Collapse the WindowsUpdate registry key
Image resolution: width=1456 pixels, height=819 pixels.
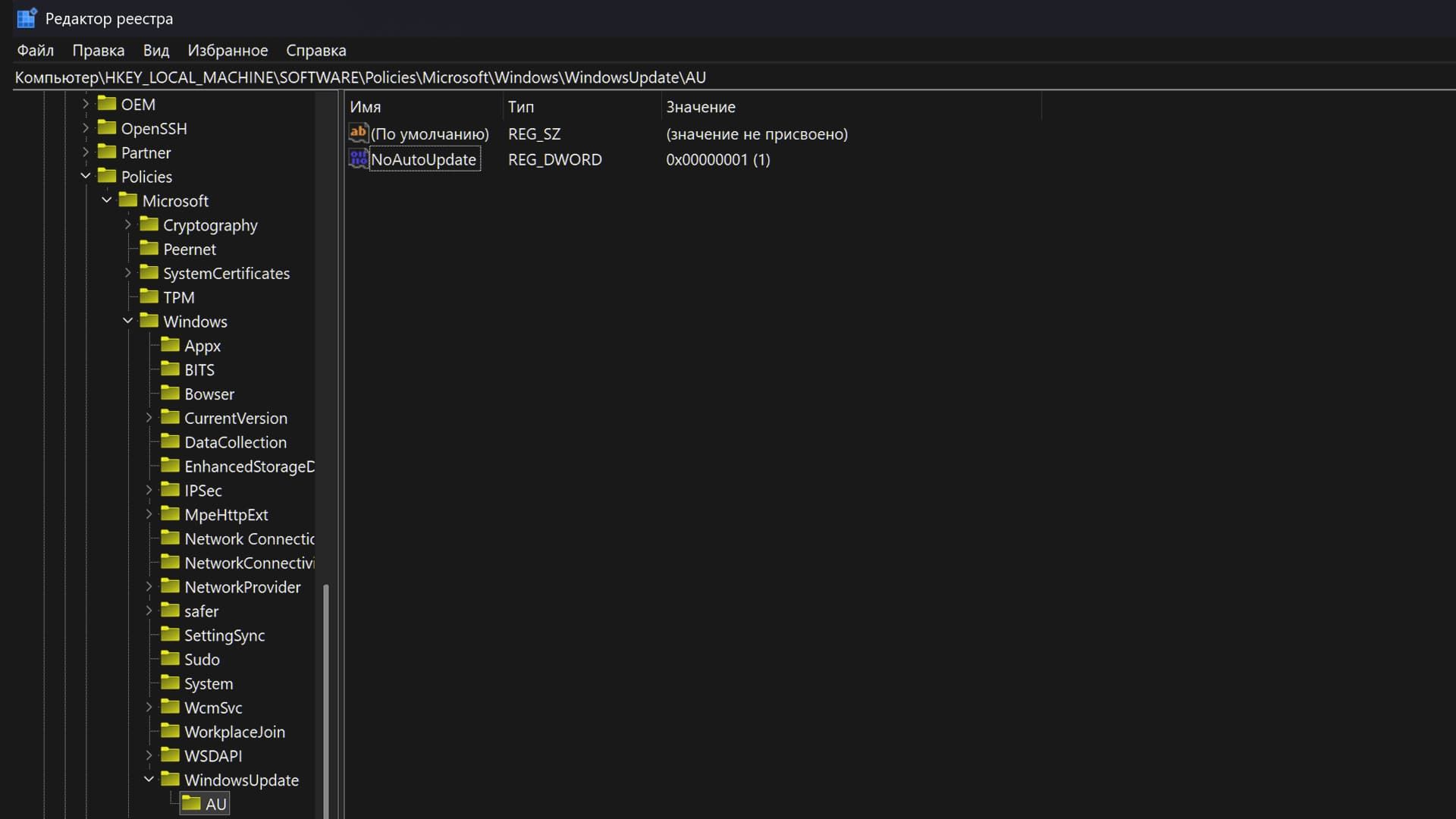point(149,780)
